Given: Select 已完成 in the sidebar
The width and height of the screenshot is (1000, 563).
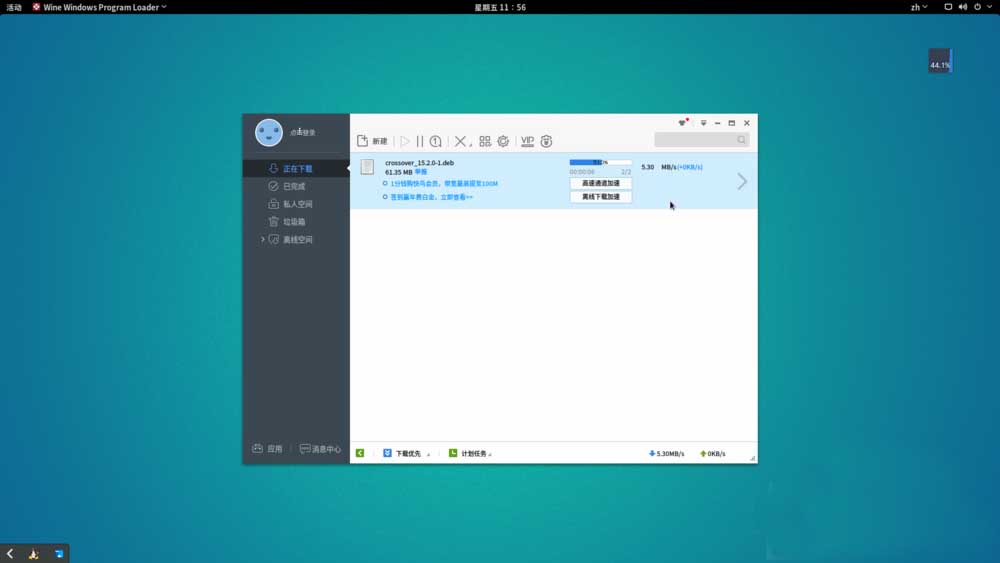Looking at the screenshot, I should 297,186.
